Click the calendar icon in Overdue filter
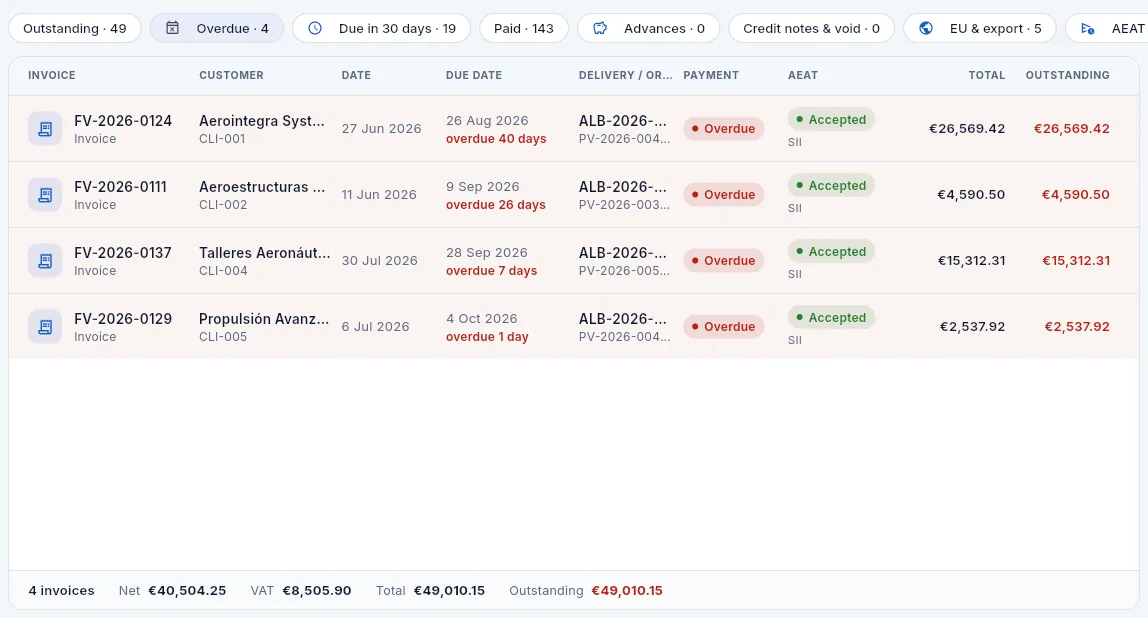 (172, 28)
